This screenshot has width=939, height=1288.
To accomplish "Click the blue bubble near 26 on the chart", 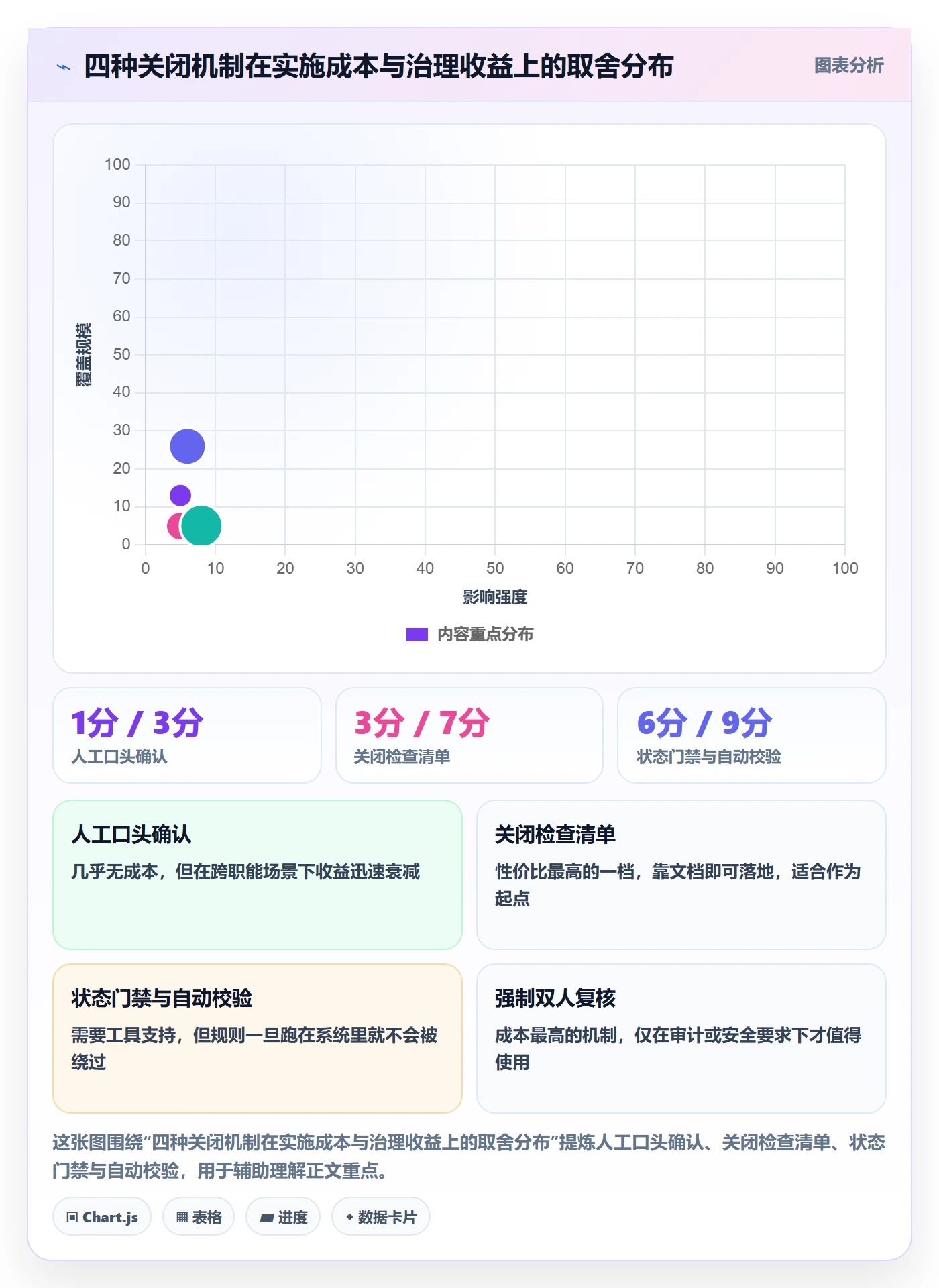I will click(187, 446).
